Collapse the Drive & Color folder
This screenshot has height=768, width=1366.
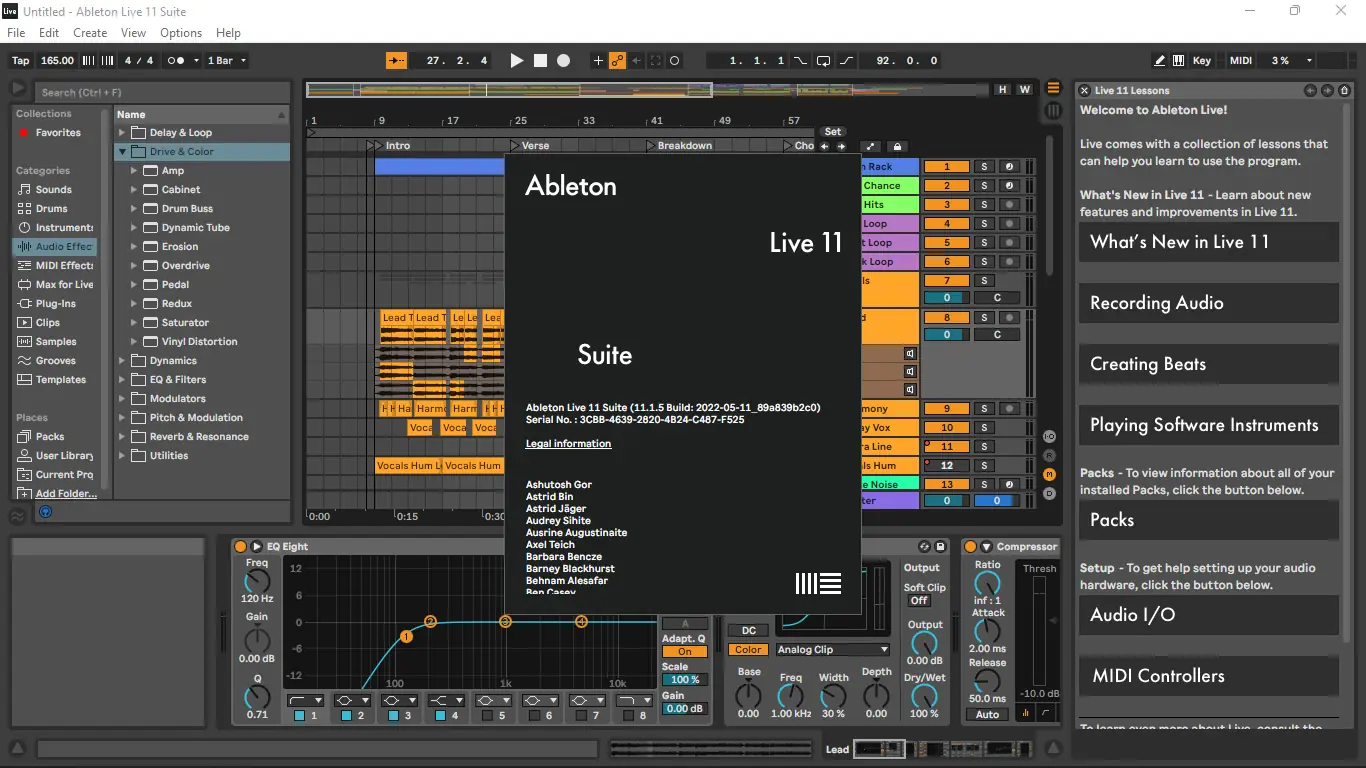122,152
